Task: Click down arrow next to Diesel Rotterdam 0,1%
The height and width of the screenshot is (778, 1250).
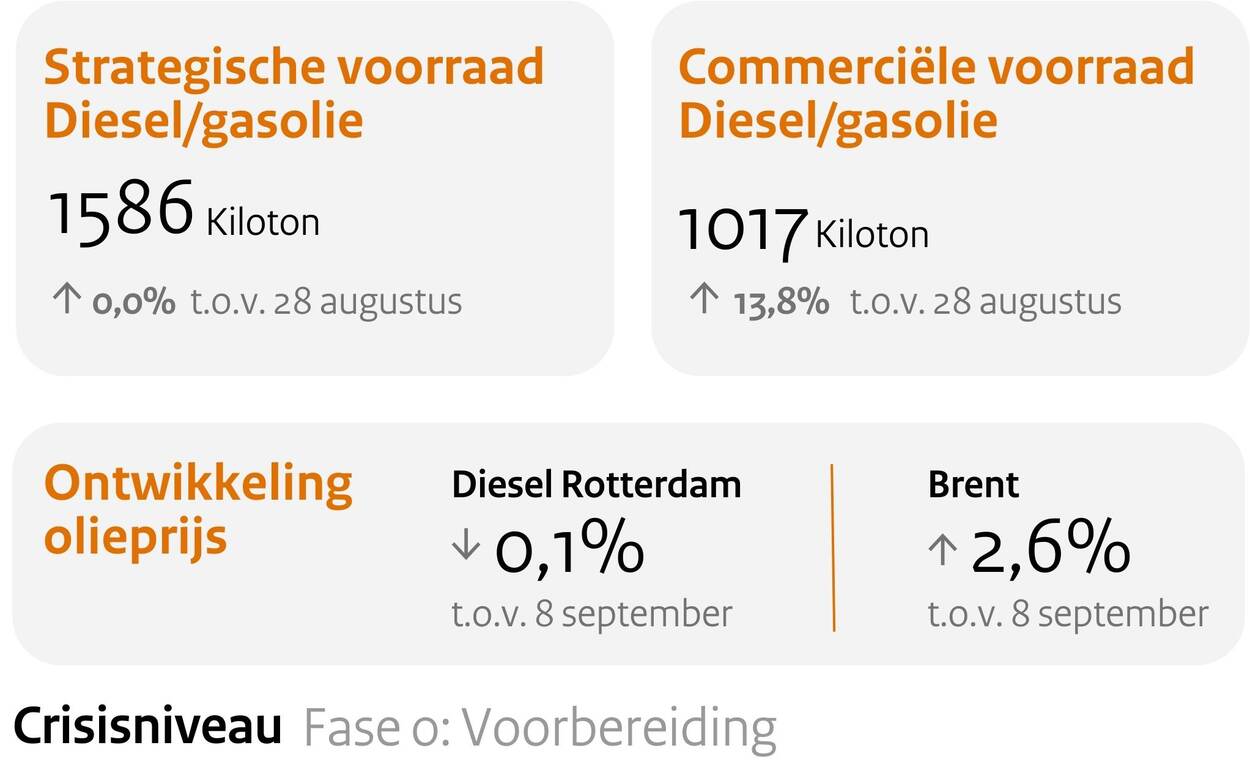Action: coord(466,548)
